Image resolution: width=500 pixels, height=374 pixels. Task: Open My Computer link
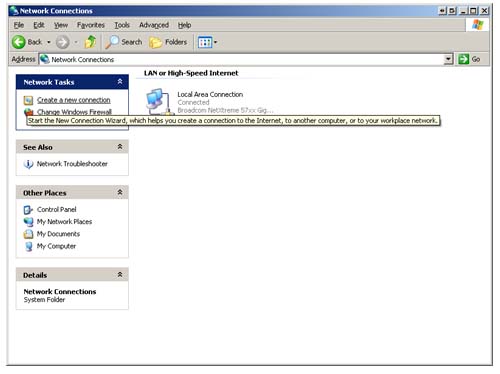[x=56, y=246]
